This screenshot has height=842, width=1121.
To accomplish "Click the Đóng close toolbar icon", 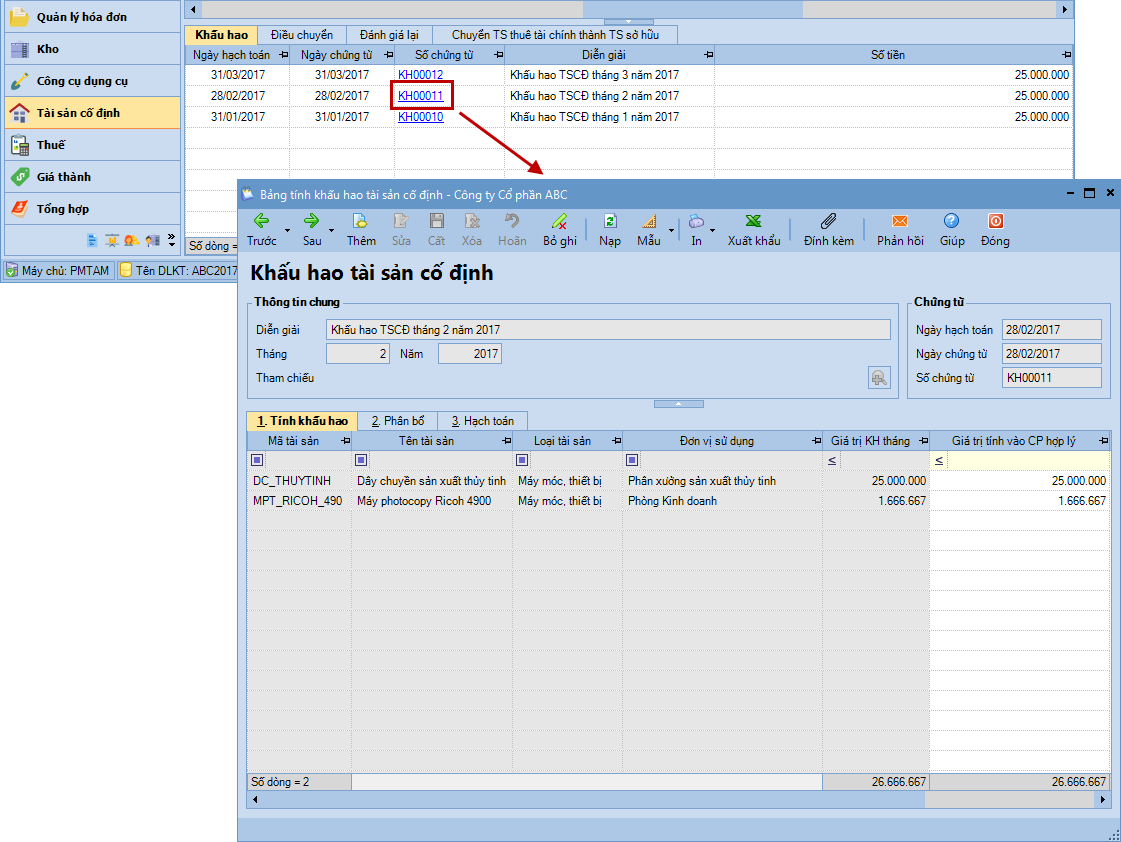I will tap(995, 222).
